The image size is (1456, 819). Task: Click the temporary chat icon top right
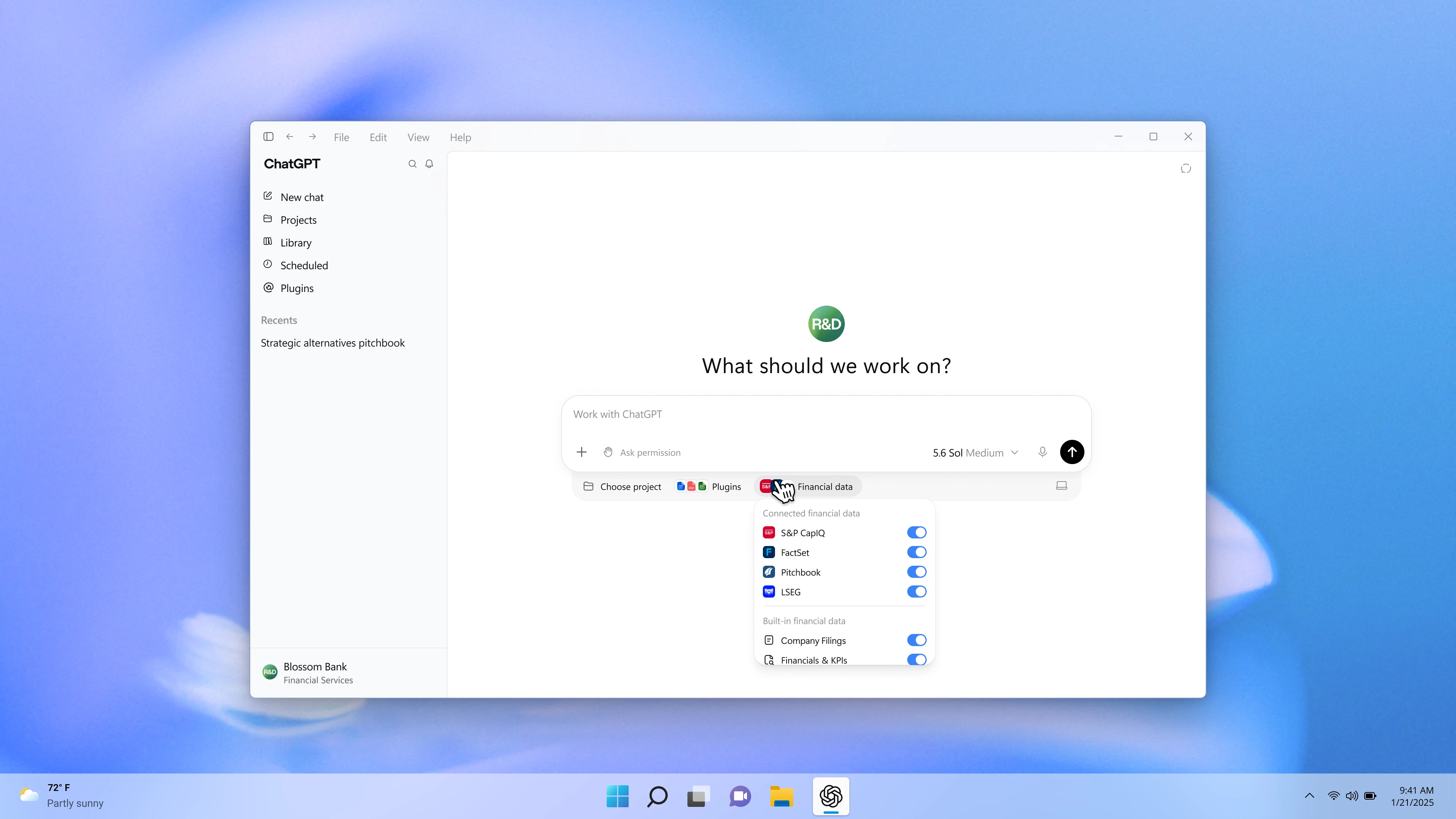pyautogui.click(x=1186, y=168)
